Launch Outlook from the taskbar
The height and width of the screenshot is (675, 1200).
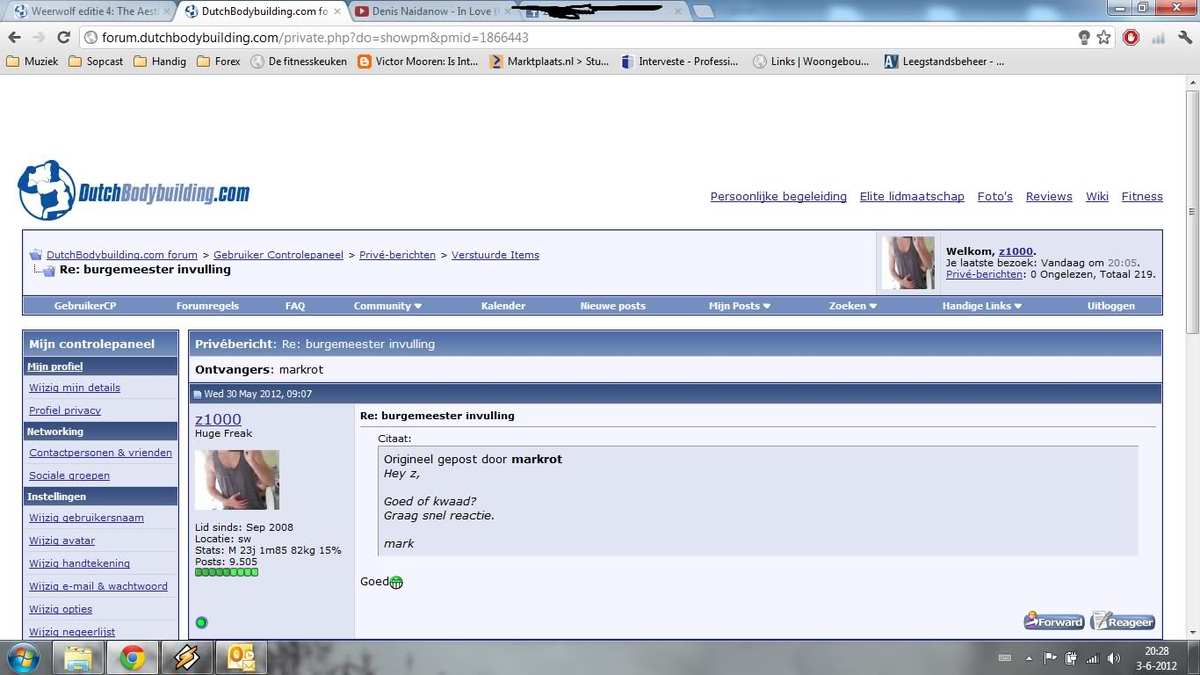pyautogui.click(x=241, y=657)
